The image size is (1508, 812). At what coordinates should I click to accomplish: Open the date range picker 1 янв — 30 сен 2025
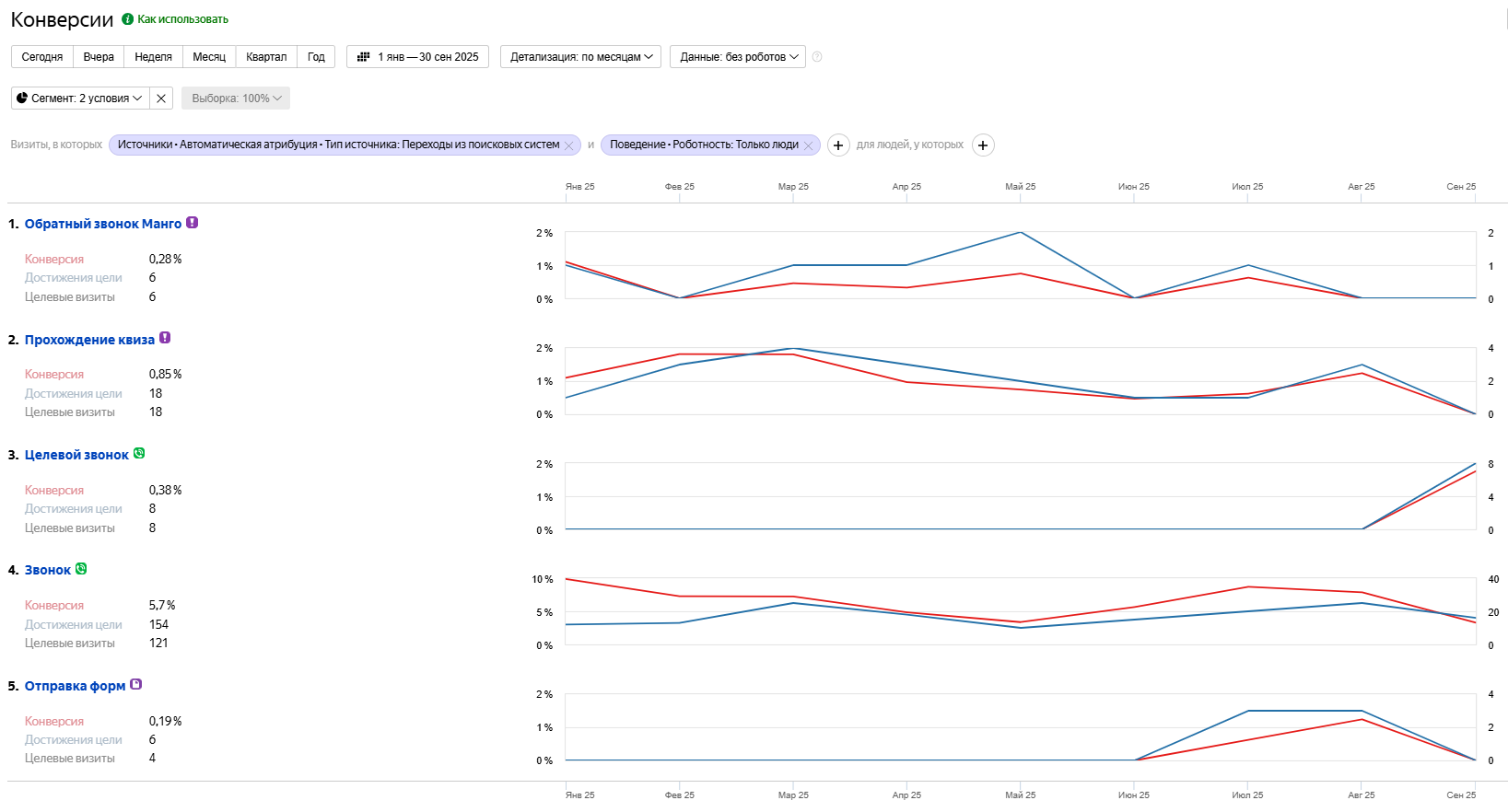pyautogui.click(x=418, y=57)
